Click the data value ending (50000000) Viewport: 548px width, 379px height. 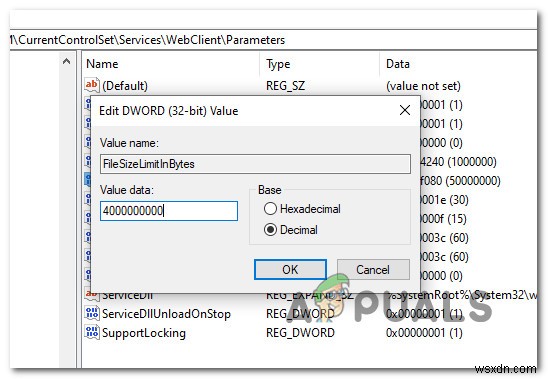coord(460,181)
